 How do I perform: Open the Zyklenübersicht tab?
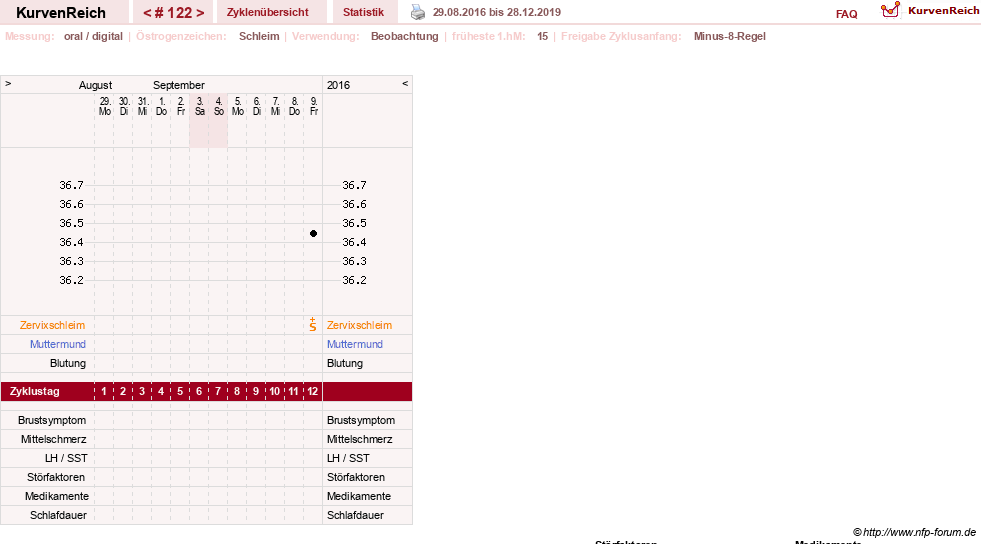coord(267,12)
